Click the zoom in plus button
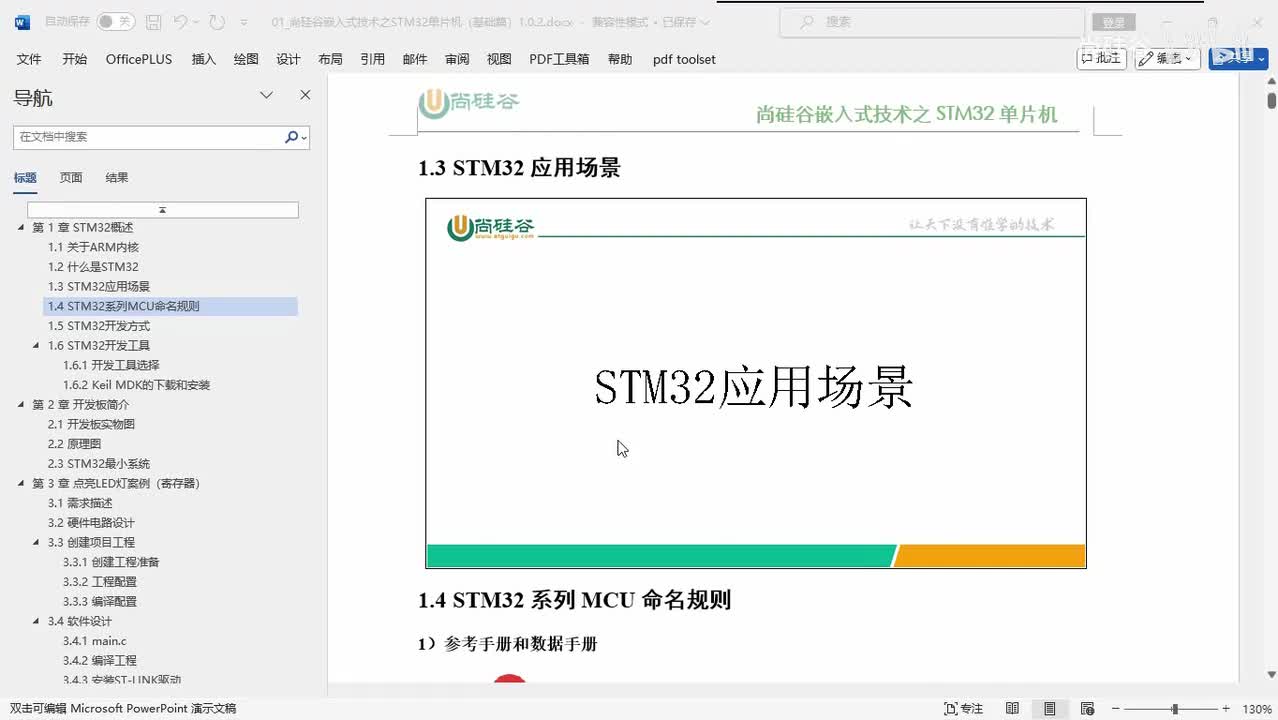Image resolution: width=1278 pixels, height=720 pixels. pyautogui.click(x=1226, y=709)
